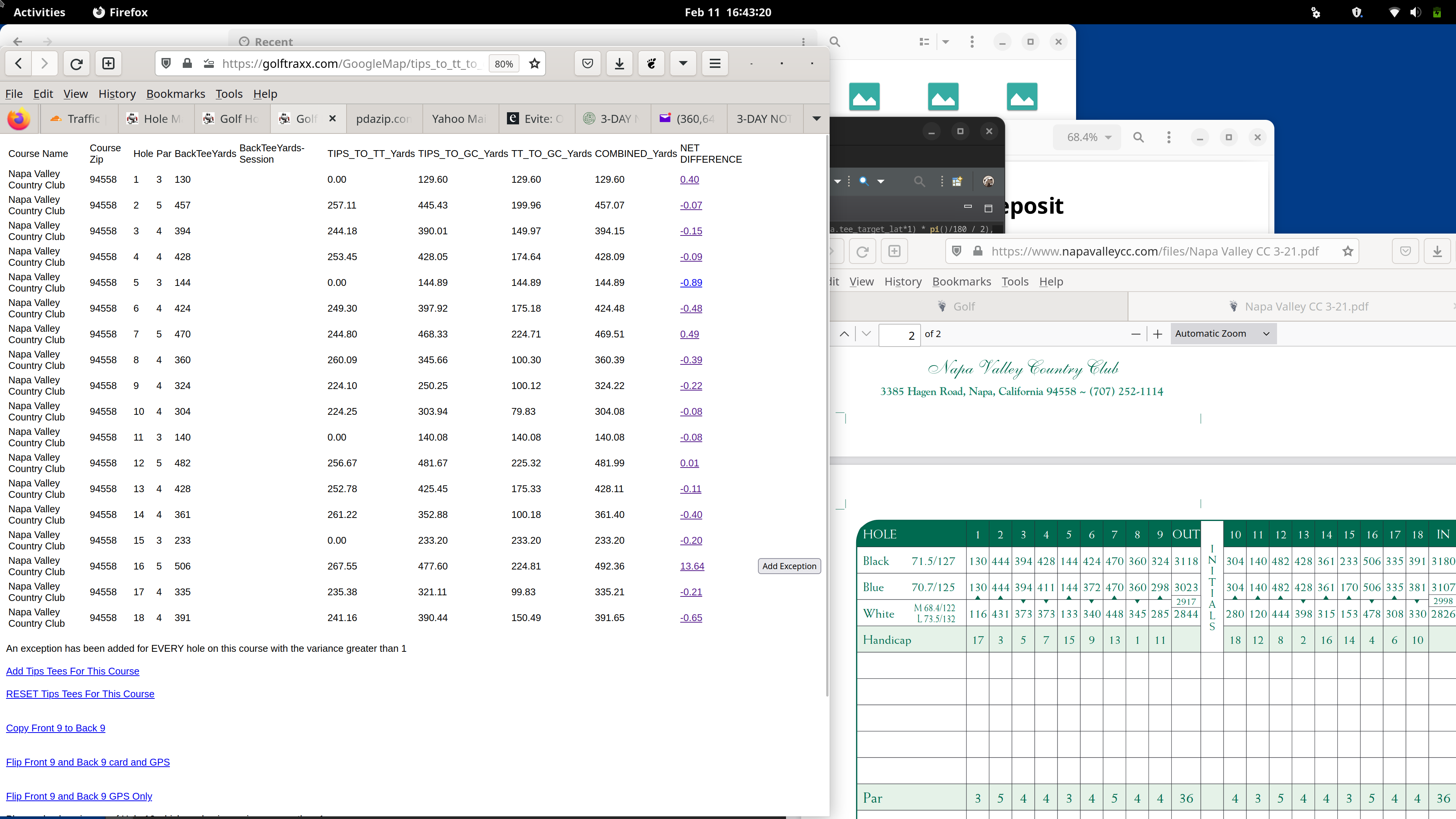The image size is (1456, 819).
Task: Open a new tab in golftraxx Firefox window
Action: tap(108, 63)
